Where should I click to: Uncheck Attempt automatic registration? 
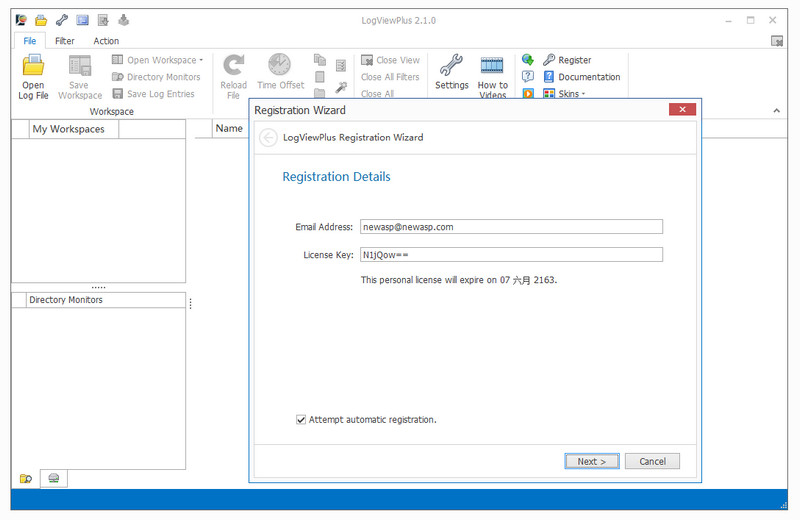coord(301,420)
